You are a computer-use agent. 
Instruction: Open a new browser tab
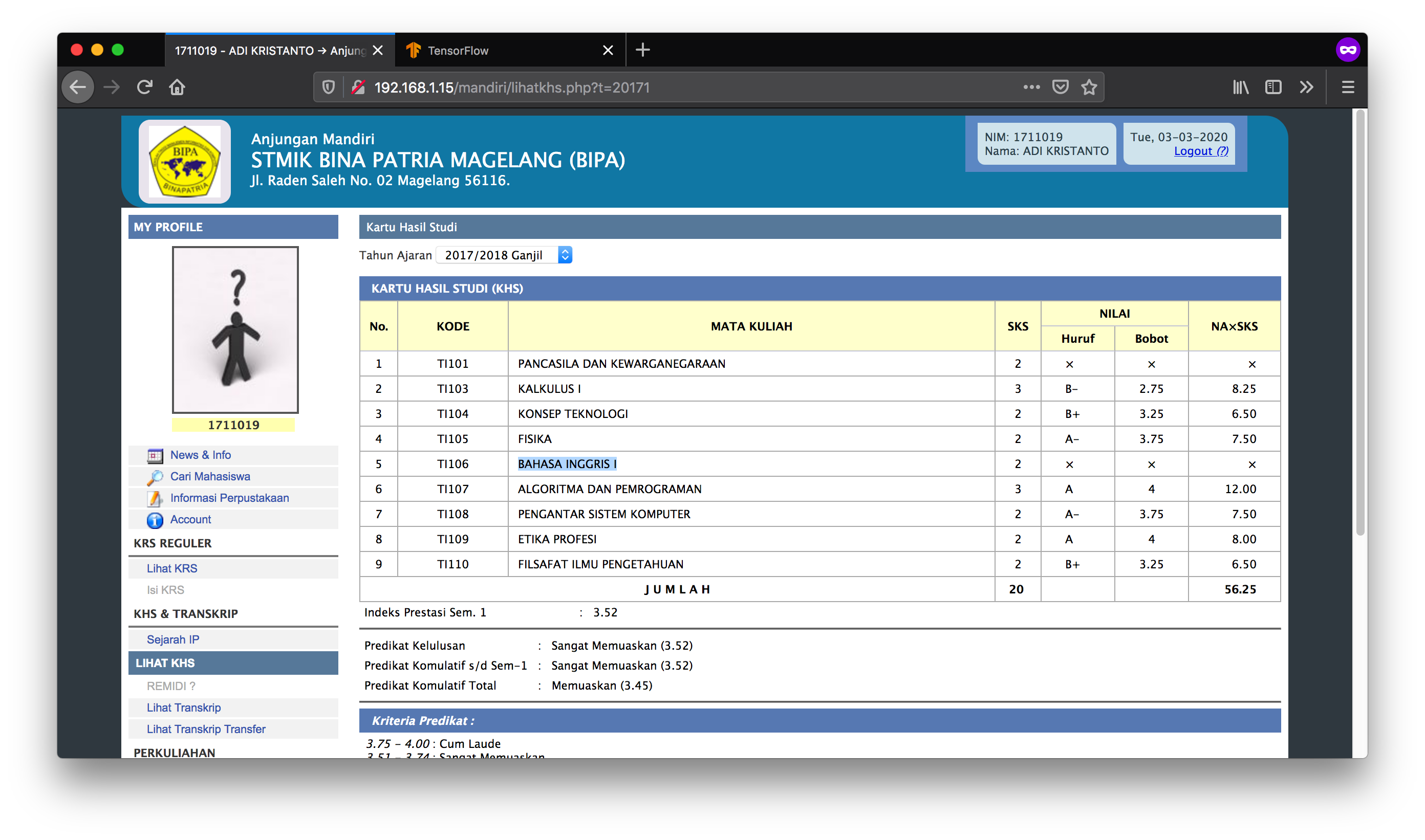point(642,50)
